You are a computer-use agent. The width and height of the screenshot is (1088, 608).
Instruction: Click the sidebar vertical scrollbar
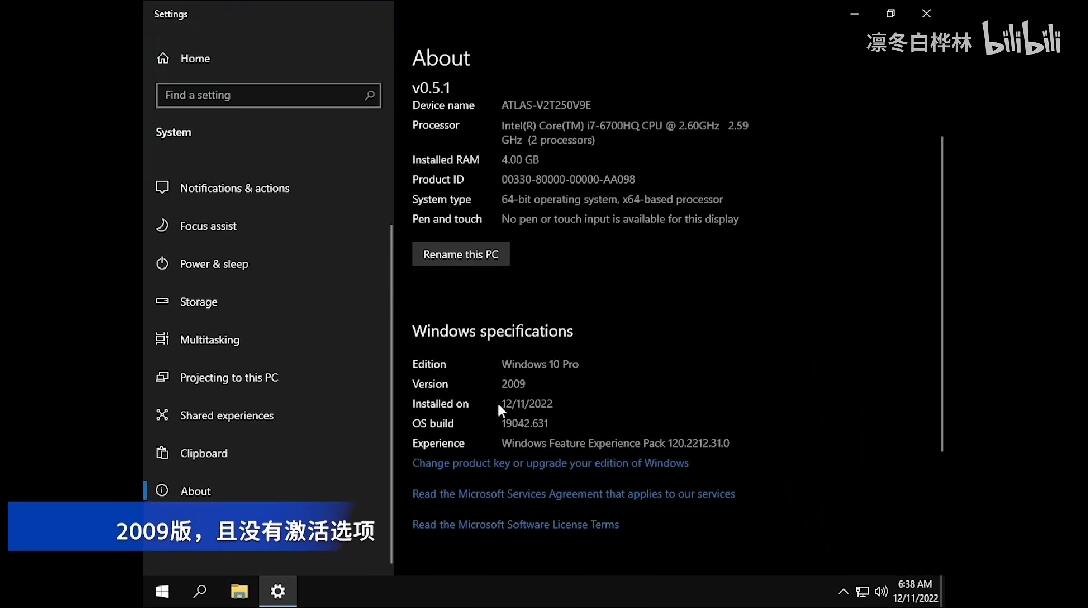point(391,394)
